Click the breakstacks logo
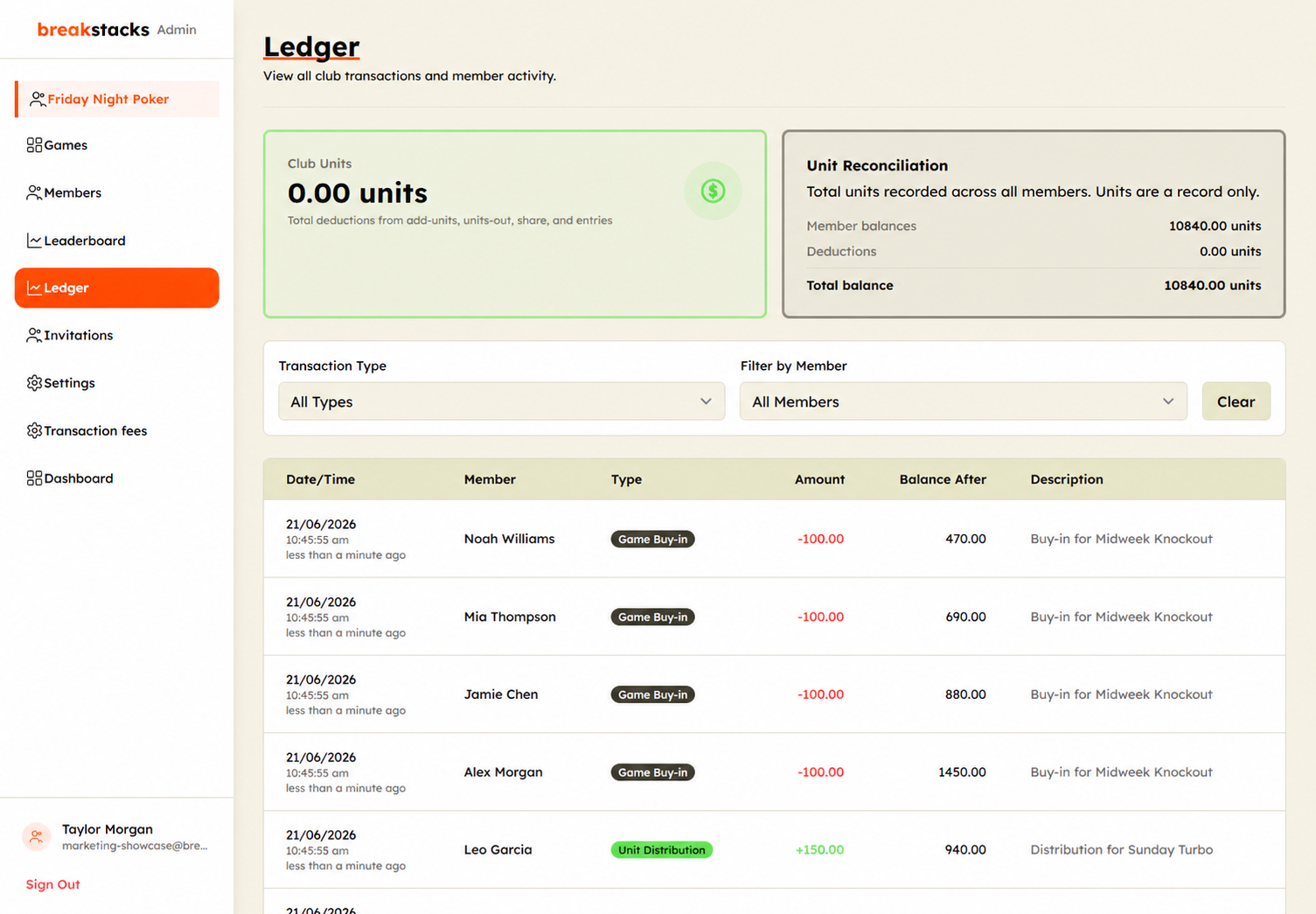Image resolution: width=1316 pixels, height=914 pixels. tap(93, 30)
